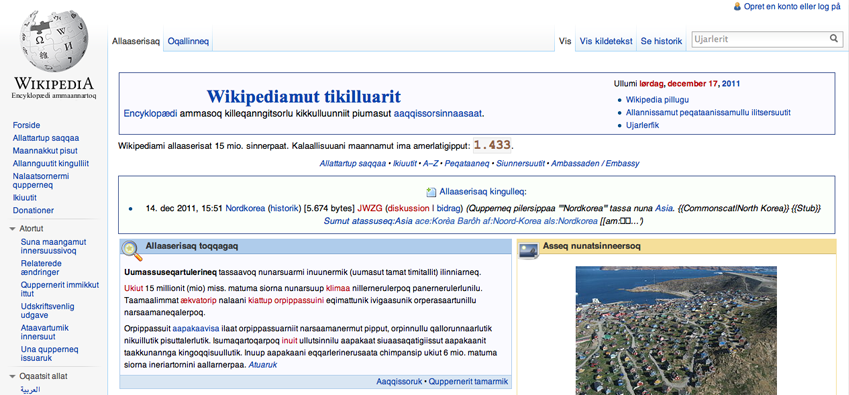This screenshot has height=395, width=849.
Task: Open the diskussion link for JWZG
Action: point(408,208)
